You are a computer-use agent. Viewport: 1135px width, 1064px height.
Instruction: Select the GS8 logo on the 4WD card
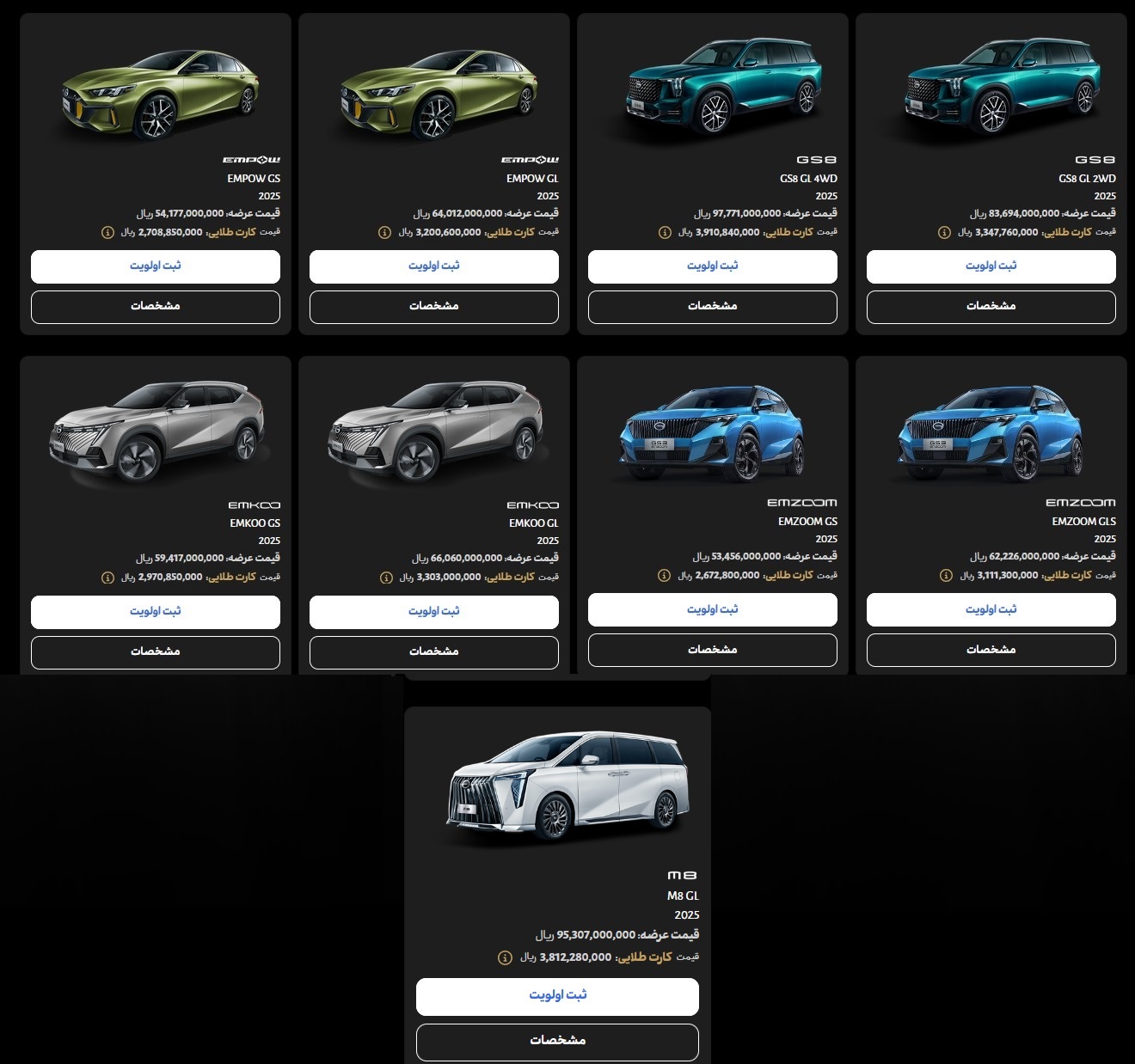(817, 160)
